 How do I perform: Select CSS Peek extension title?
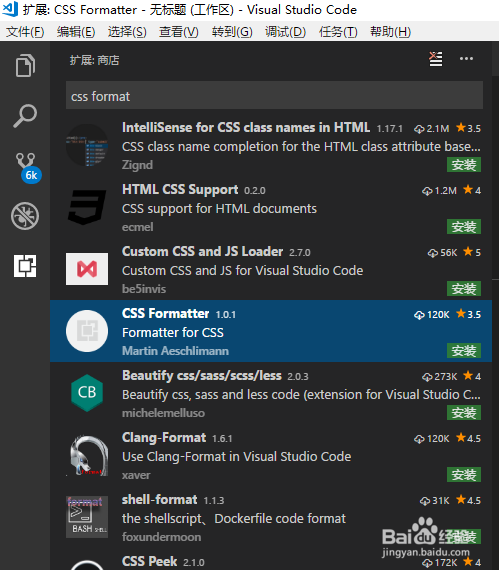click(x=149, y=561)
